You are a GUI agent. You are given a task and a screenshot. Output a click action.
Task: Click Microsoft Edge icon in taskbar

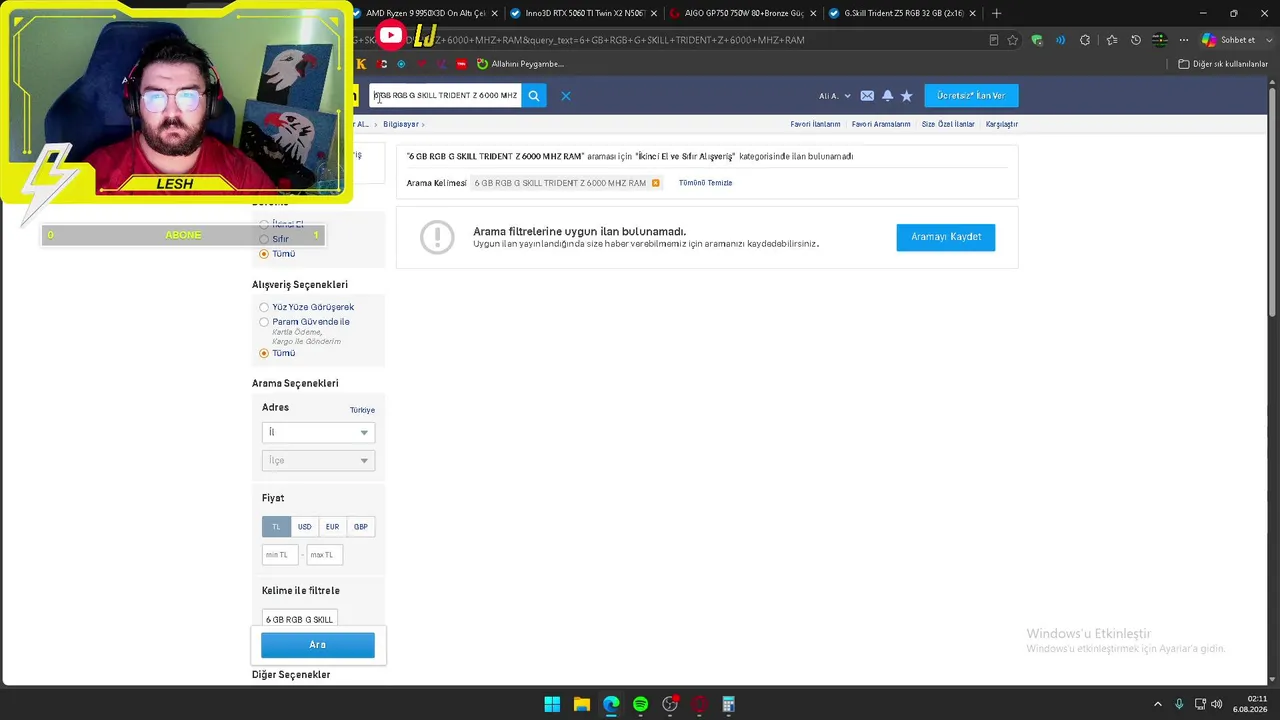pyautogui.click(x=611, y=704)
